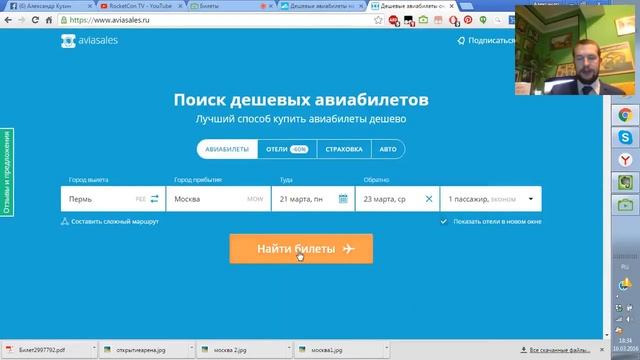This screenshot has width=640, height=360.
Task: Select the Авто tab
Action: click(x=388, y=149)
